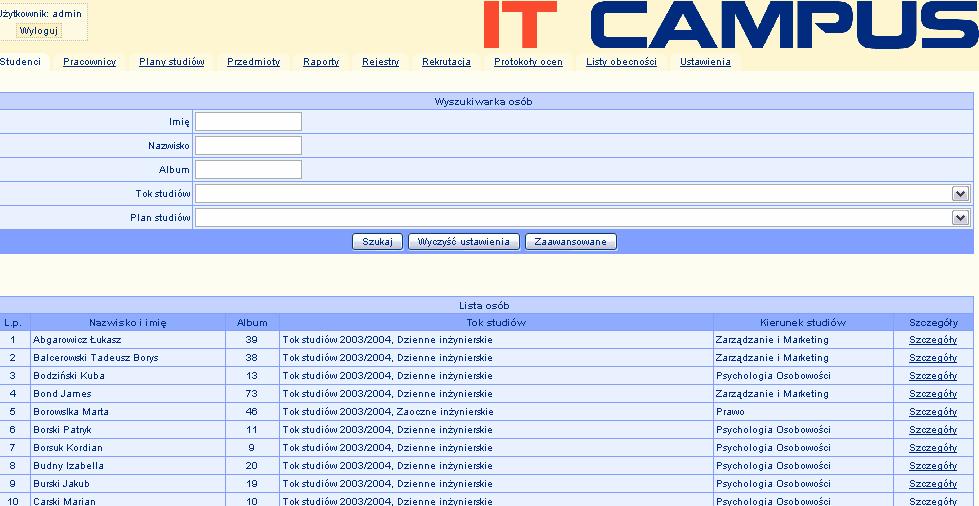Open the Raporty tab

[x=321, y=62]
